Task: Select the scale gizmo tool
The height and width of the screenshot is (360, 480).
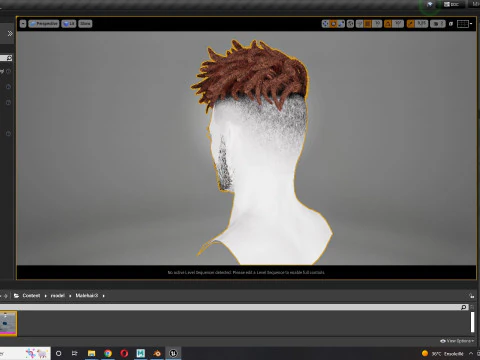Action: point(341,24)
